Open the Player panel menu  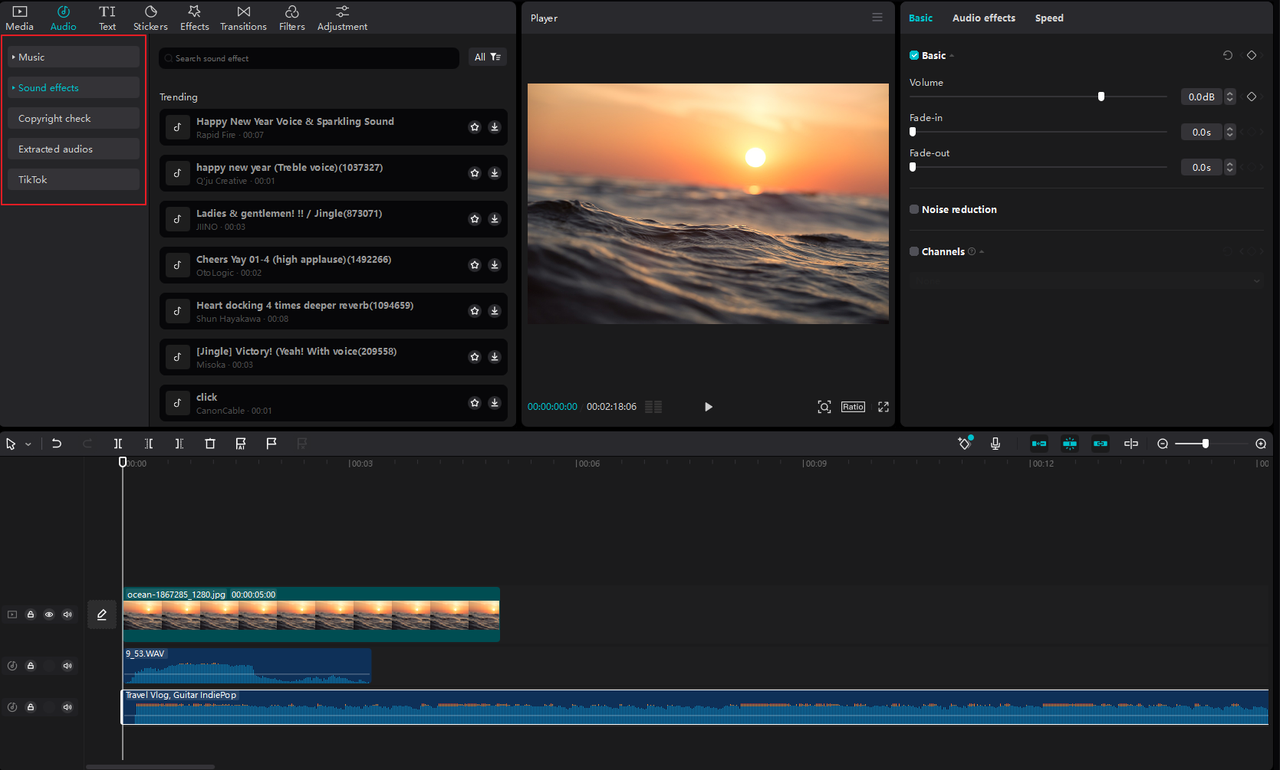877,17
